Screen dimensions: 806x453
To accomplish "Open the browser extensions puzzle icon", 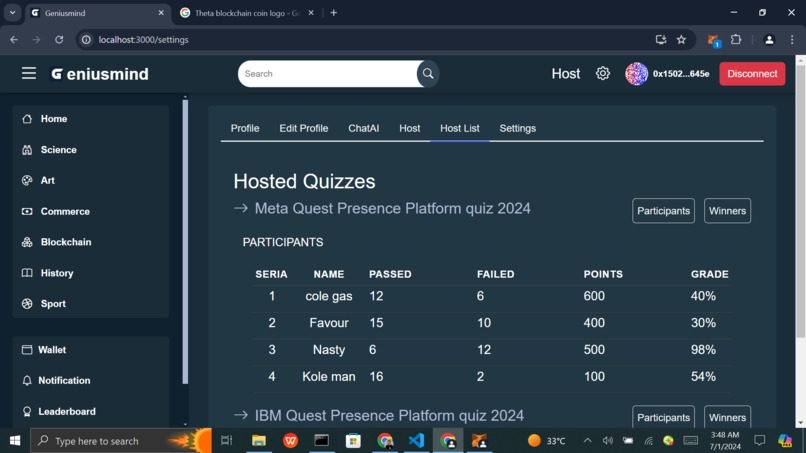I will coord(736,40).
